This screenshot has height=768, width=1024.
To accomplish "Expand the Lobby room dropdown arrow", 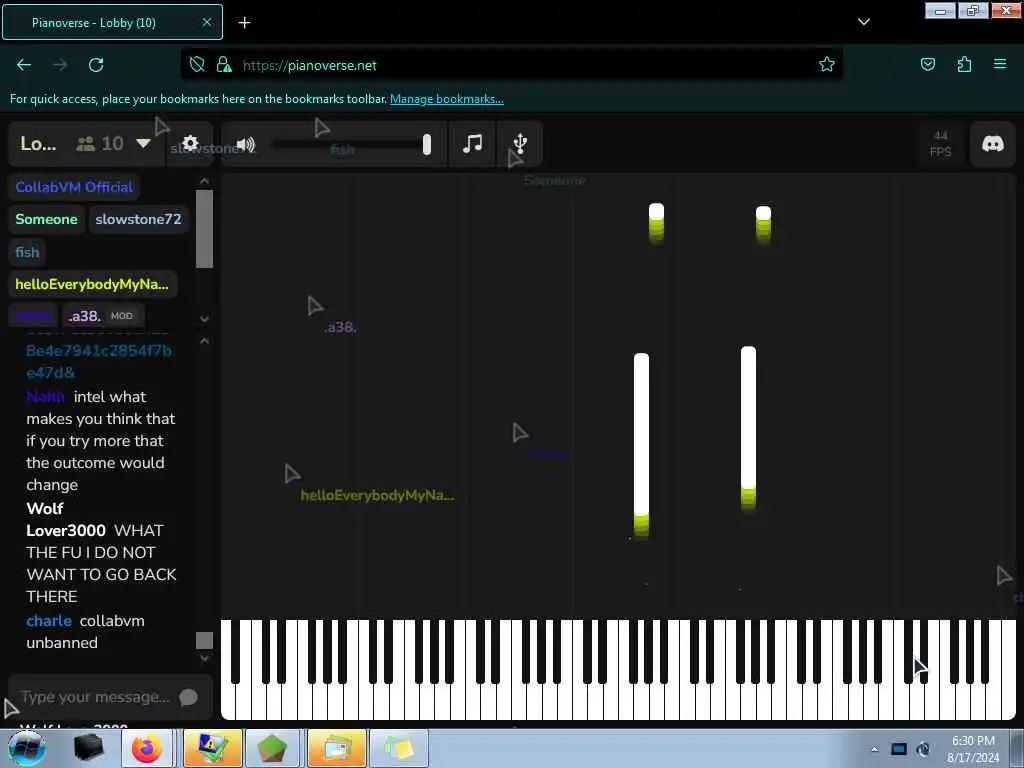I will click(x=143, y=143).
